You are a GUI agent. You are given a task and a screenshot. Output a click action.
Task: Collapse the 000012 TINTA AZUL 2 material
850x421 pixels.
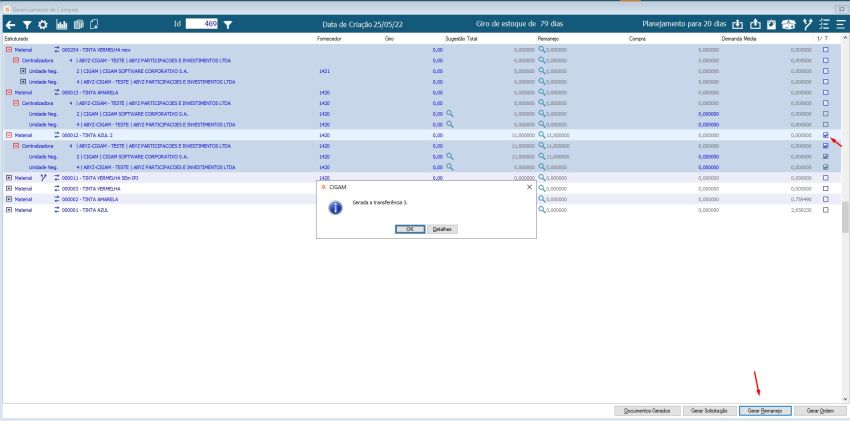click(9, 135)
